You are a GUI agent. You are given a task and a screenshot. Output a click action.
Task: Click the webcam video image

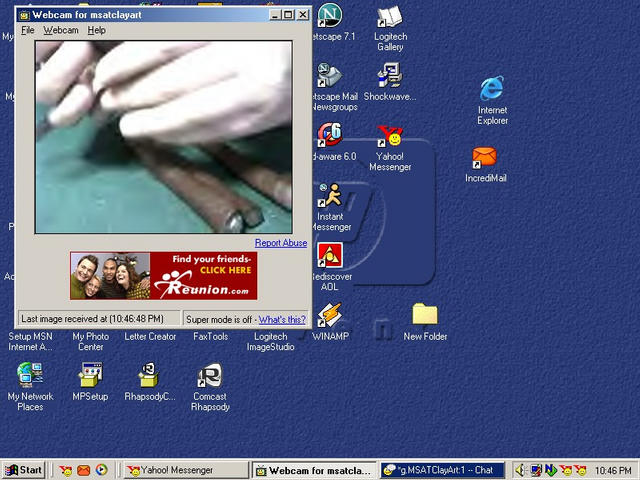coord(164,137)
